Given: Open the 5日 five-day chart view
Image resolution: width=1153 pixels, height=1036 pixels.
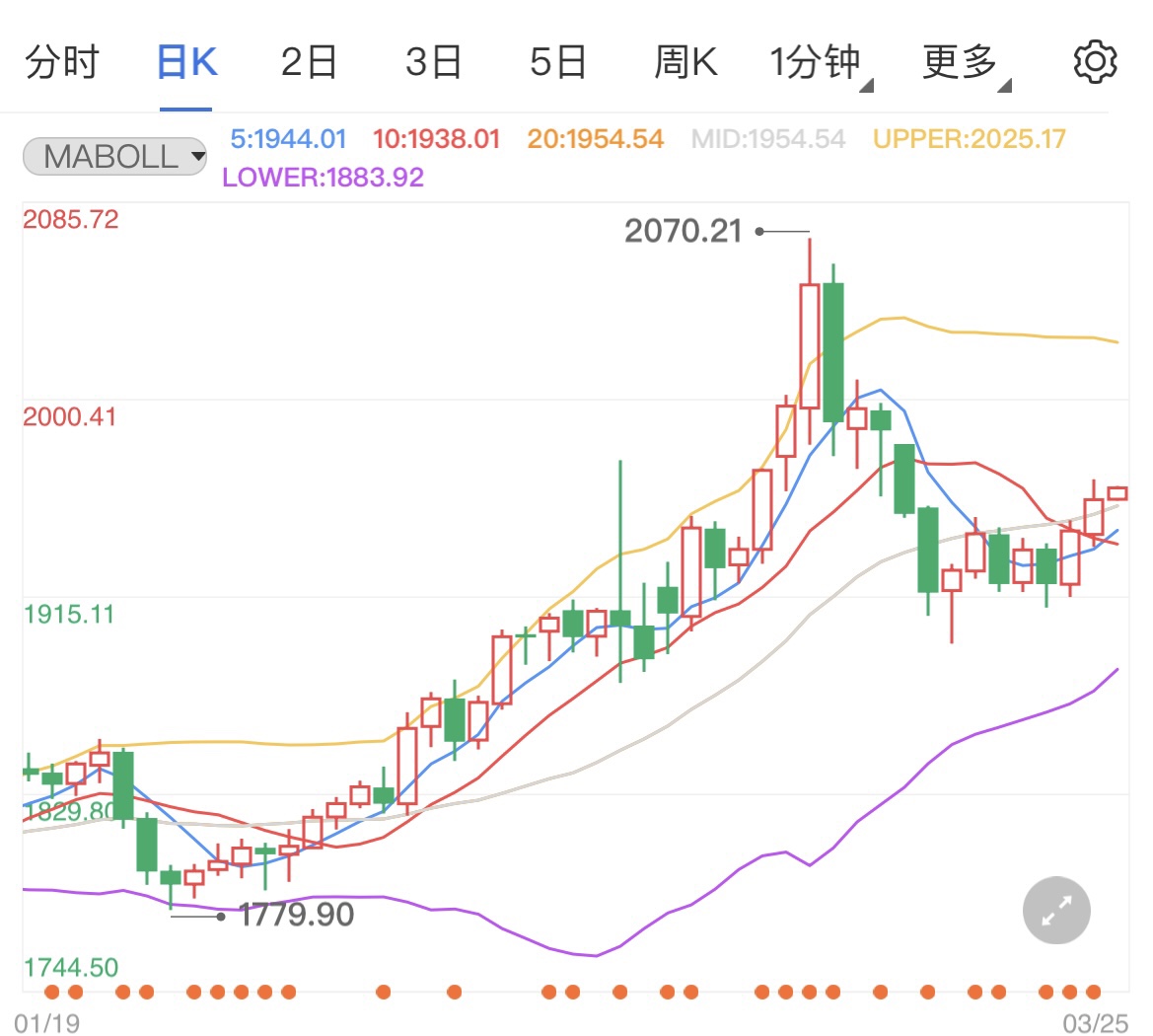Looking at the screenshot, I should click(x=557, y=61).
